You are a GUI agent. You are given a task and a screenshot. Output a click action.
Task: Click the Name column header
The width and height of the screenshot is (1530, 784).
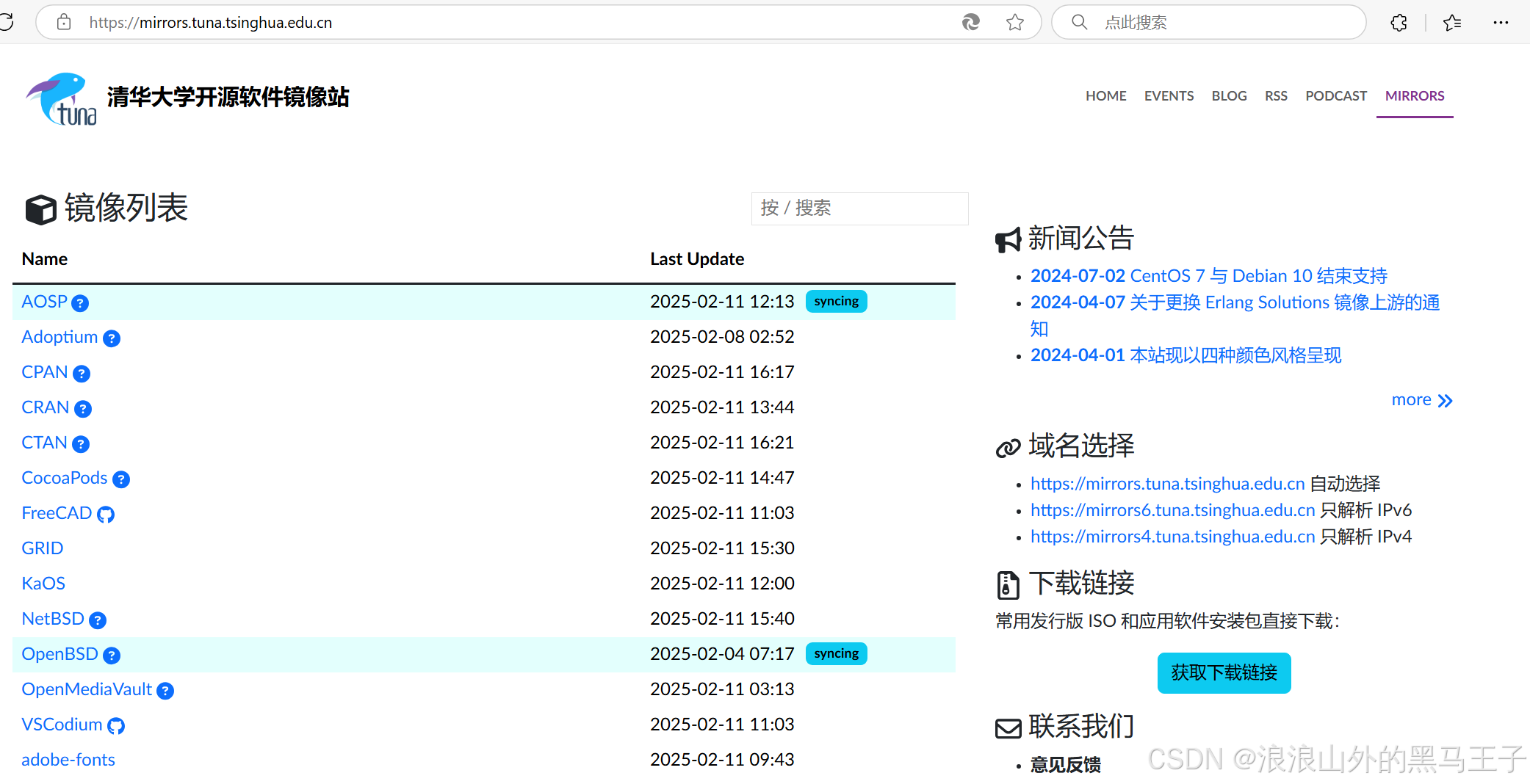tap(45, 259)
